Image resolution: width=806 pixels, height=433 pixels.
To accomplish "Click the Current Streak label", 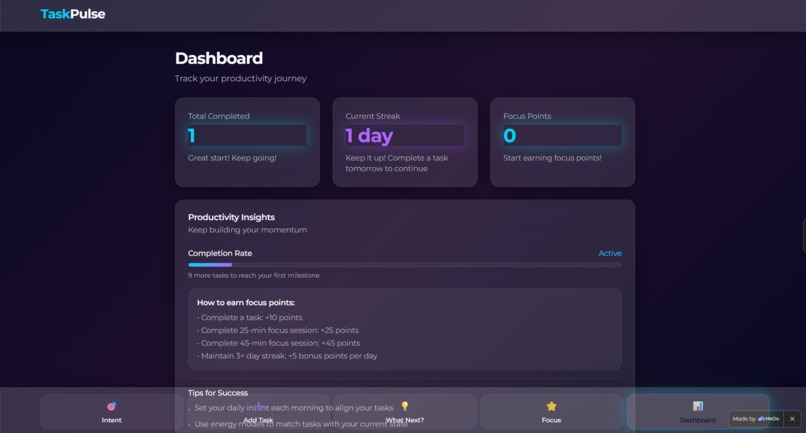I will pyautogui.click(x=373, y=116).
